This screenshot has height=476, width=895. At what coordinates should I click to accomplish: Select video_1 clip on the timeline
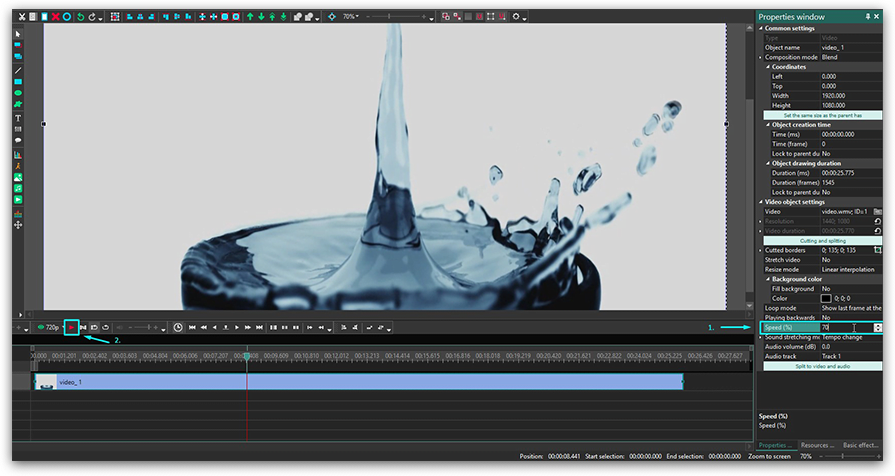pos(358,382)
